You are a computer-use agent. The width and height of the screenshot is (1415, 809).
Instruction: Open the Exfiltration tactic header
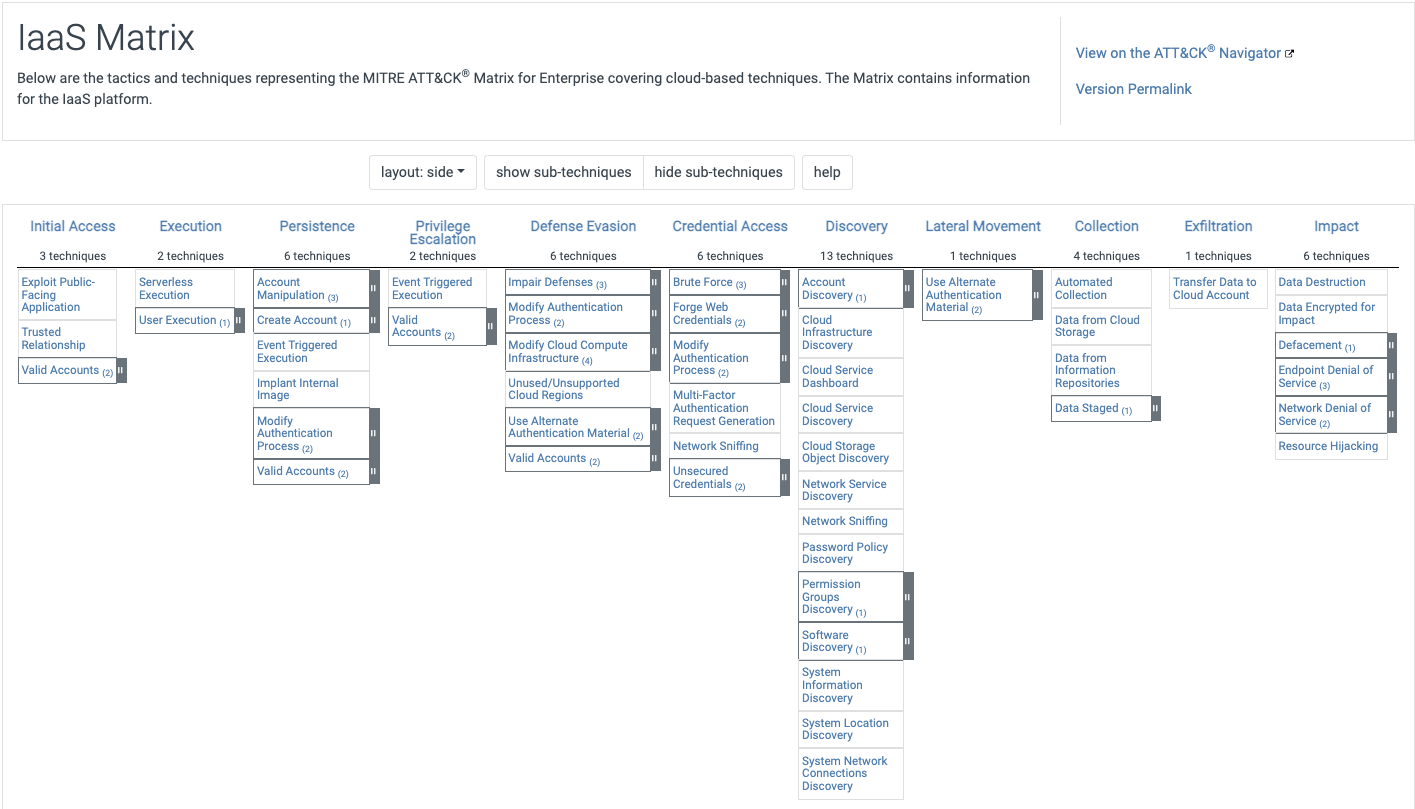click(x=1218, y=226)
